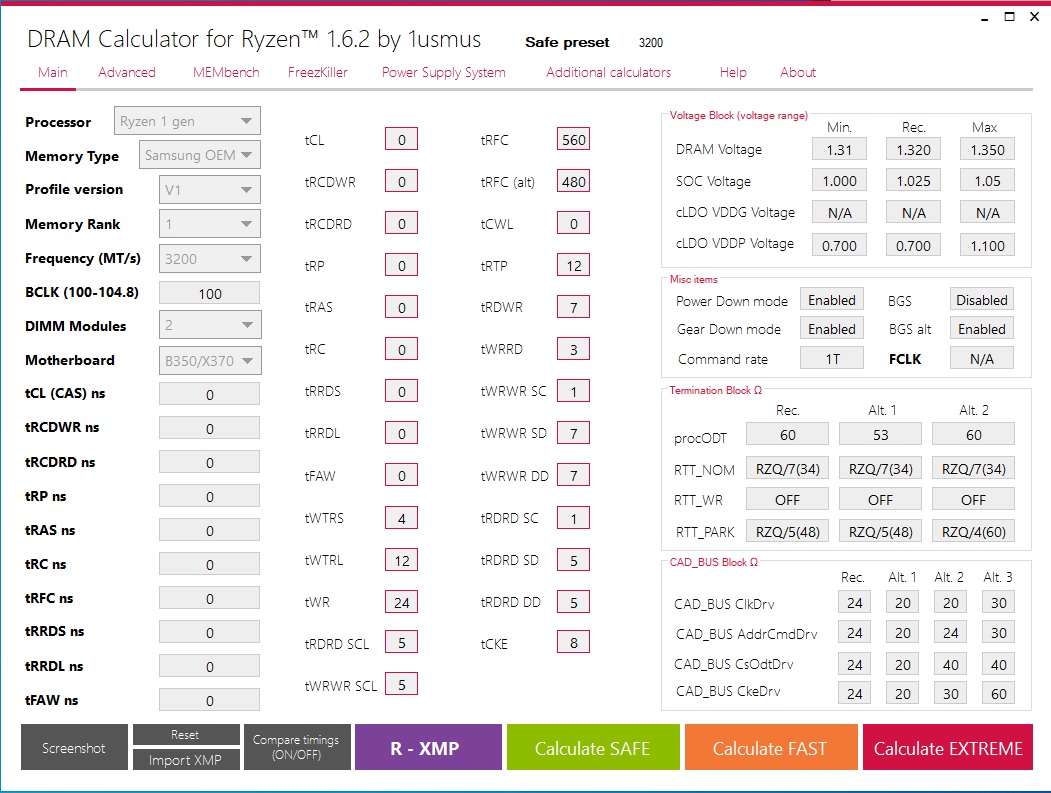Expand the Processor dropdown
Image resolution: width=1051 pixels, height=793 pixels.
187,121
